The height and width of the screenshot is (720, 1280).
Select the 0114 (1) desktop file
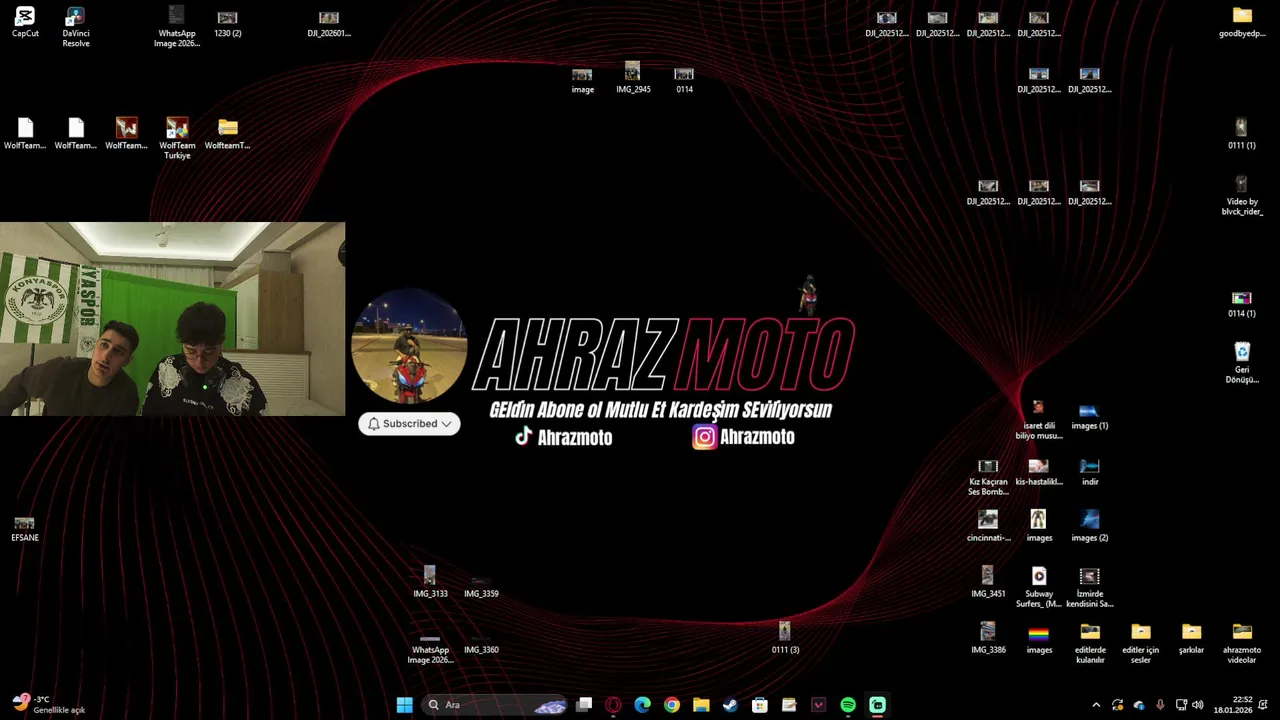[x=1241, y=303]
